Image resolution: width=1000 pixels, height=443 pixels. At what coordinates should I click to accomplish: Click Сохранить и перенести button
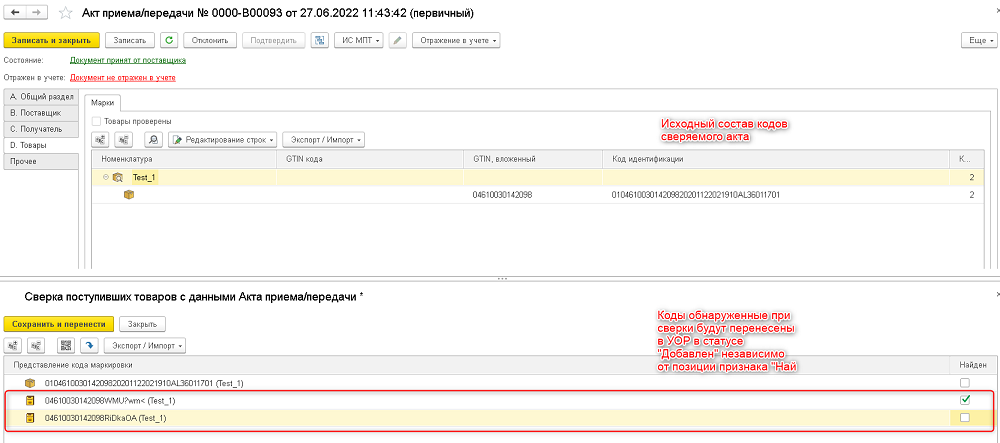[59, 324]
